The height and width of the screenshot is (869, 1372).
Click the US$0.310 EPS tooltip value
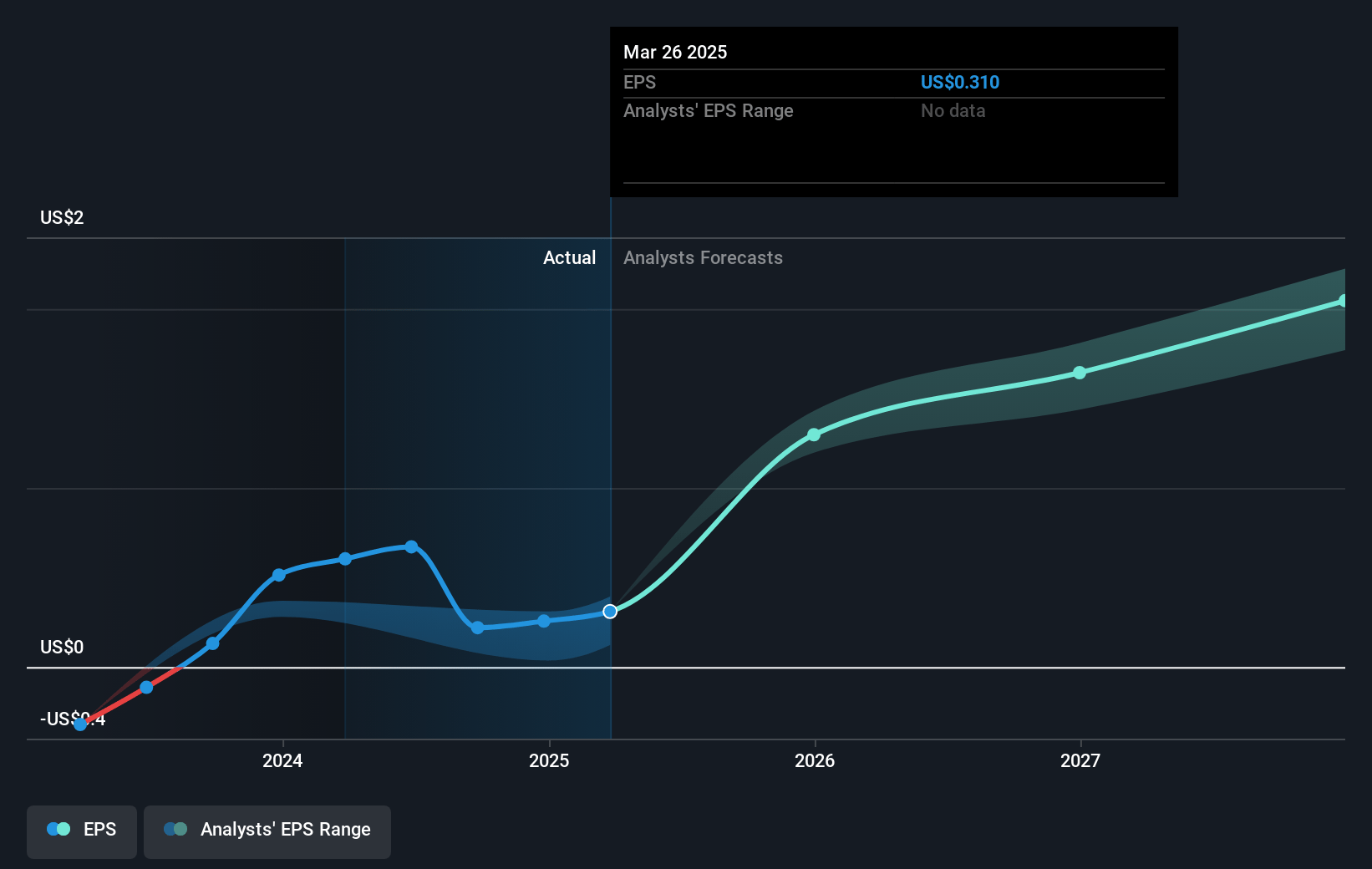960,82
